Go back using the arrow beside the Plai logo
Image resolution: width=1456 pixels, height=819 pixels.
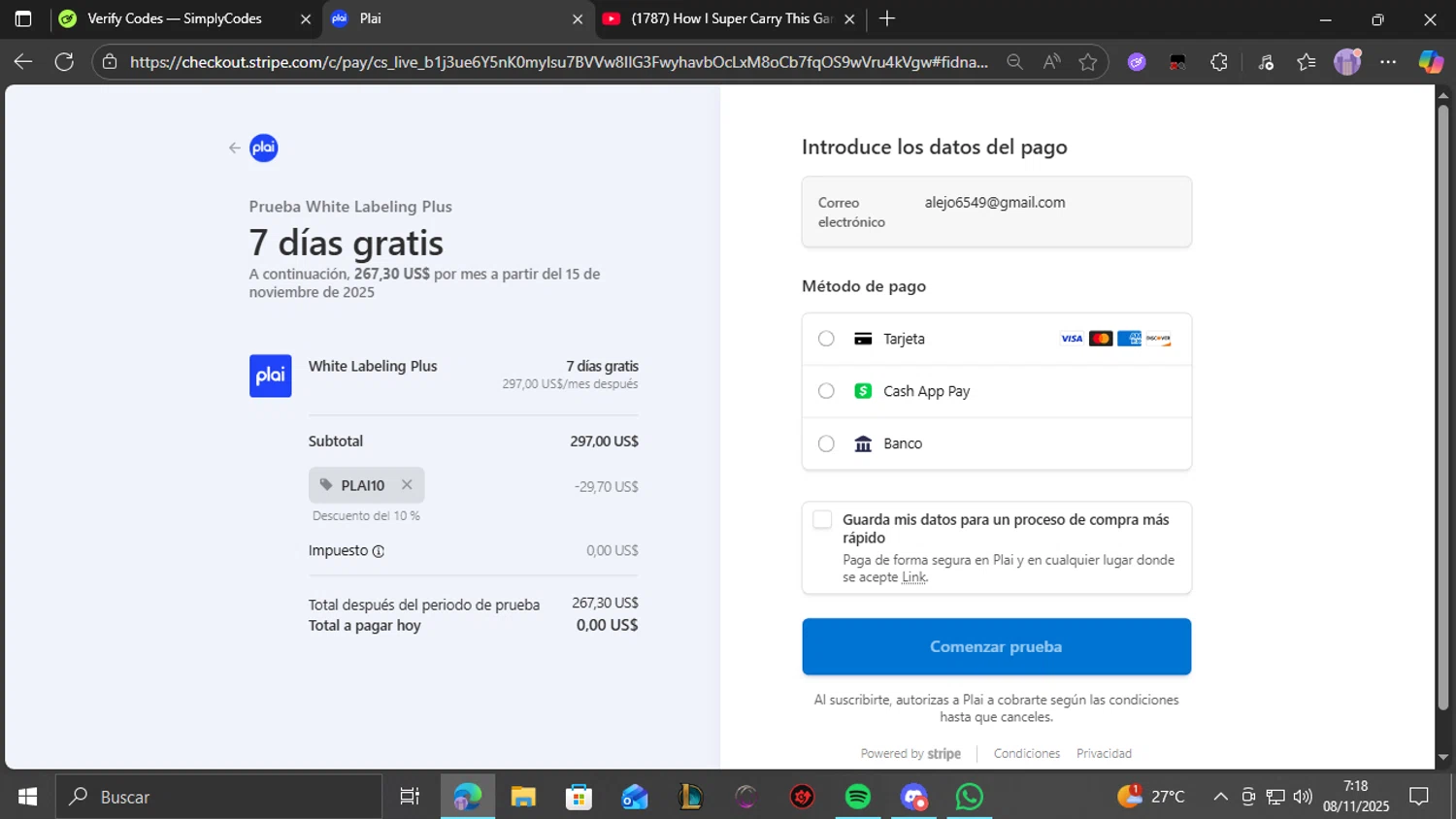point(234,147)
